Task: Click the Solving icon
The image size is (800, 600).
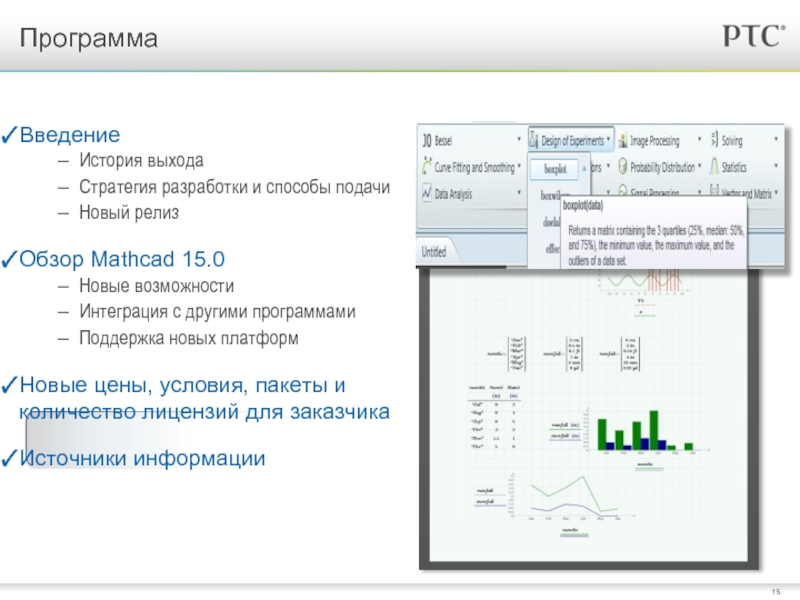Action: (x=714, y=139)
